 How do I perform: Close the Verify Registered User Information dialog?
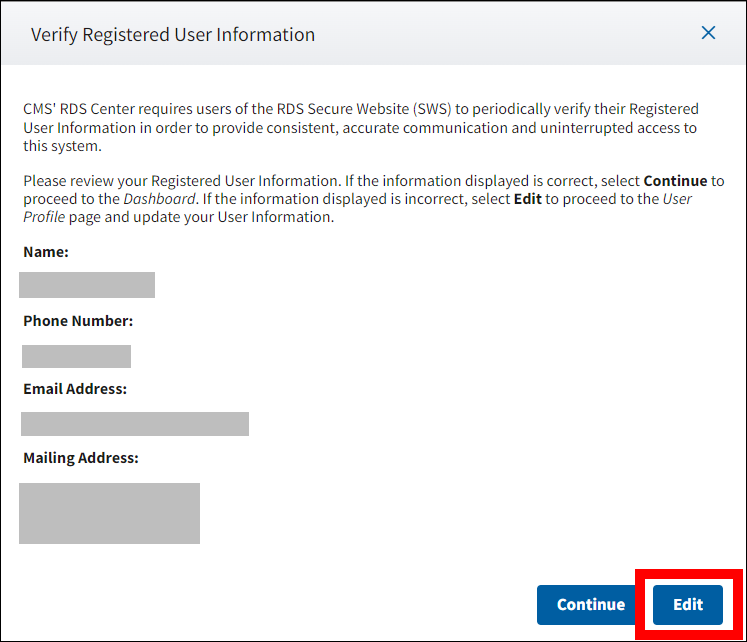coord(708,33)
